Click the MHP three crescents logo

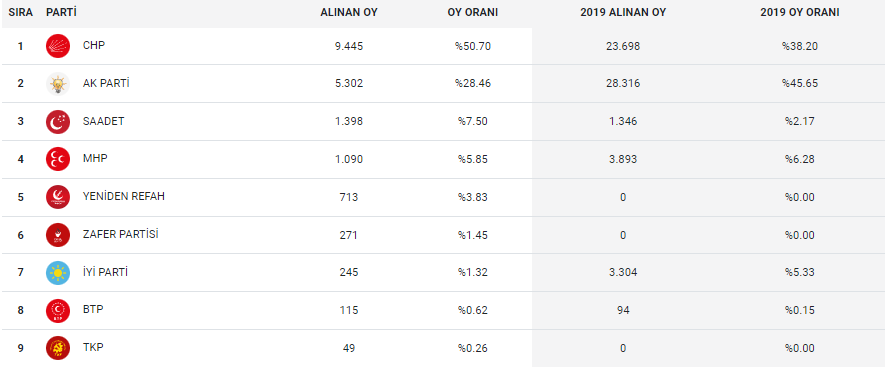click(x=58, y=159)
